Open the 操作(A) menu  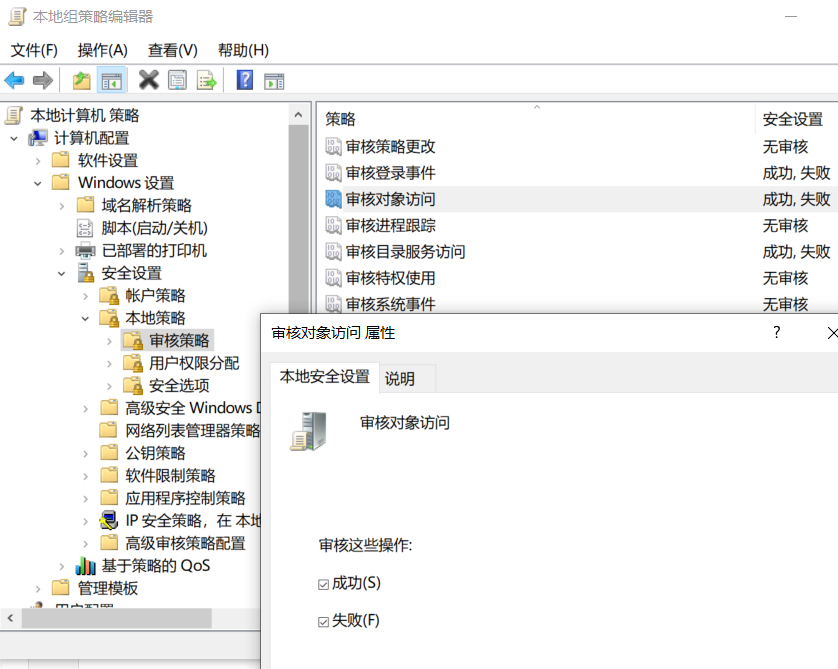pyautogui.click(x=103, y=50)
